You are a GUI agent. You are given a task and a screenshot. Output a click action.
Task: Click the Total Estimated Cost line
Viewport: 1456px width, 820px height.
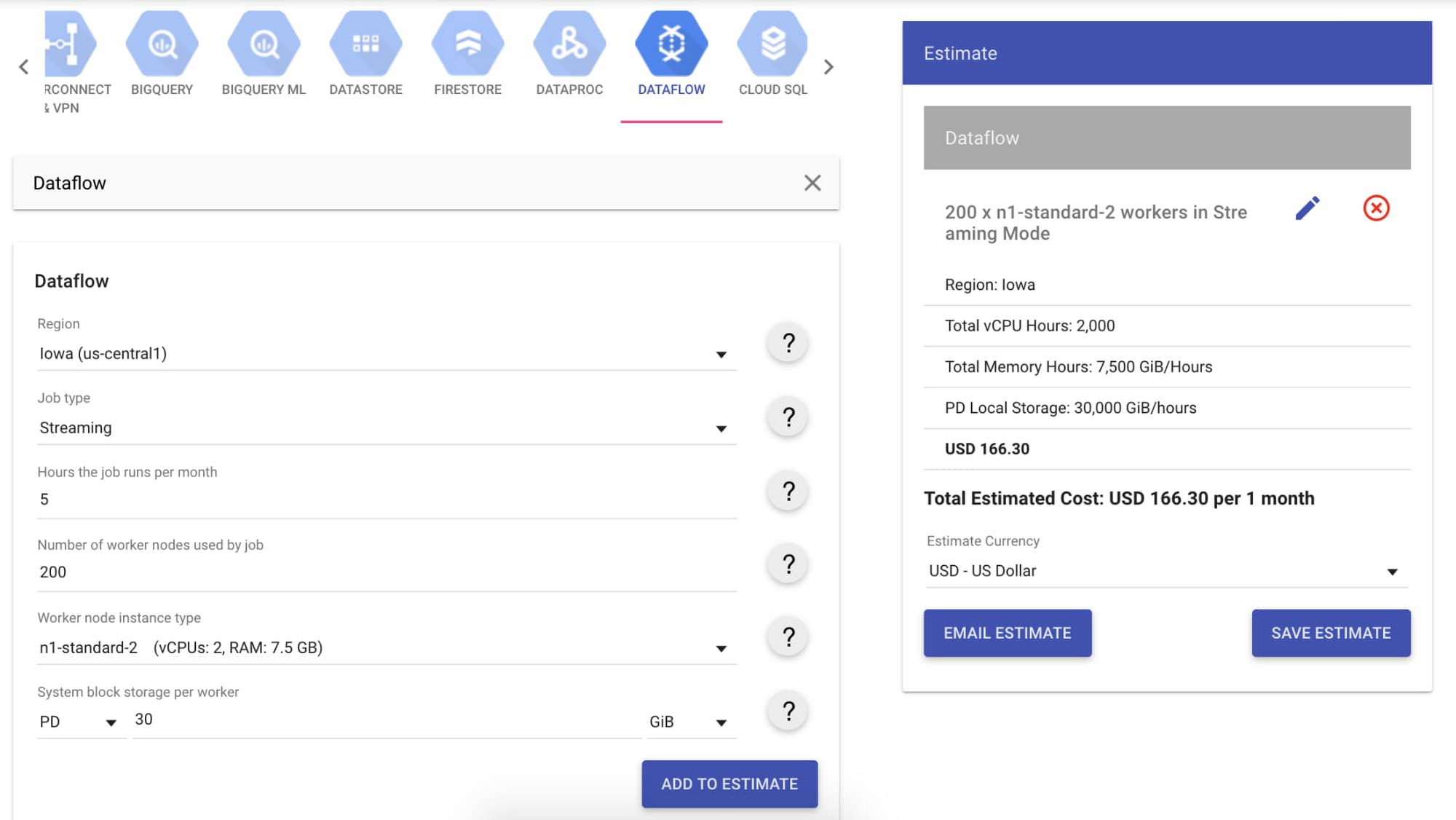point(1119,499)
